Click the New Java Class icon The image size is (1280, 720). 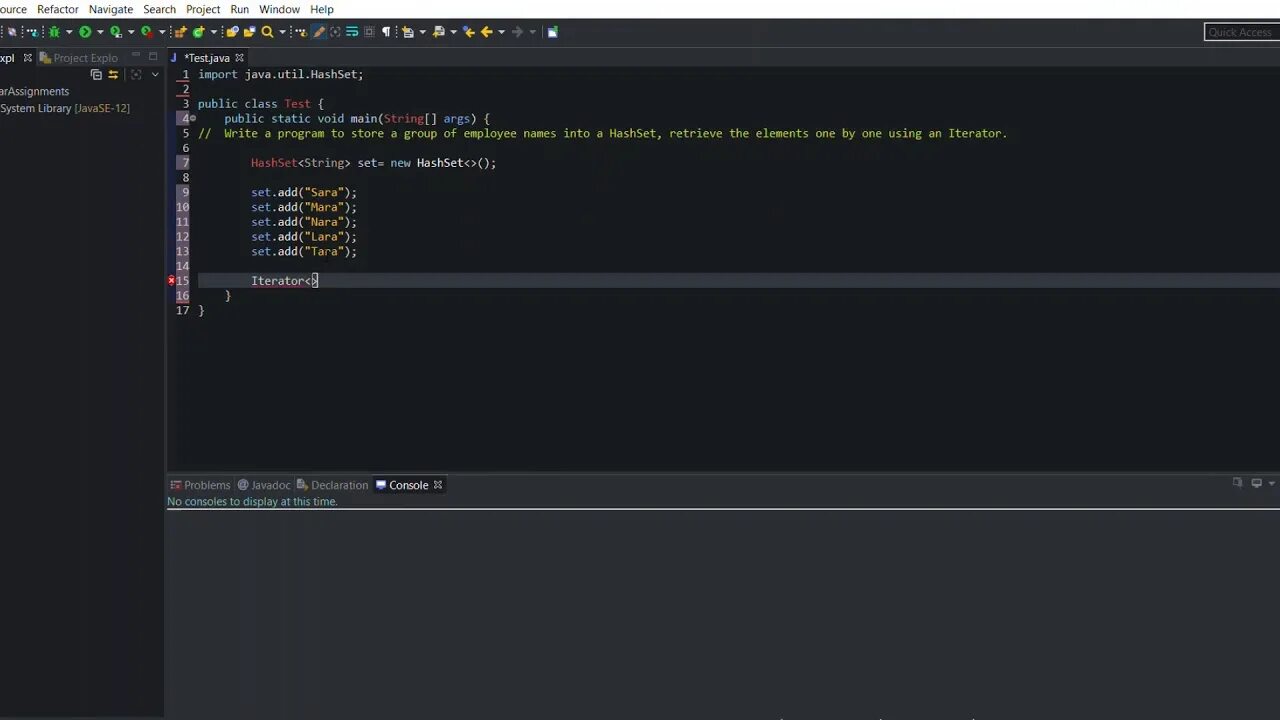[x=199, y=32]
